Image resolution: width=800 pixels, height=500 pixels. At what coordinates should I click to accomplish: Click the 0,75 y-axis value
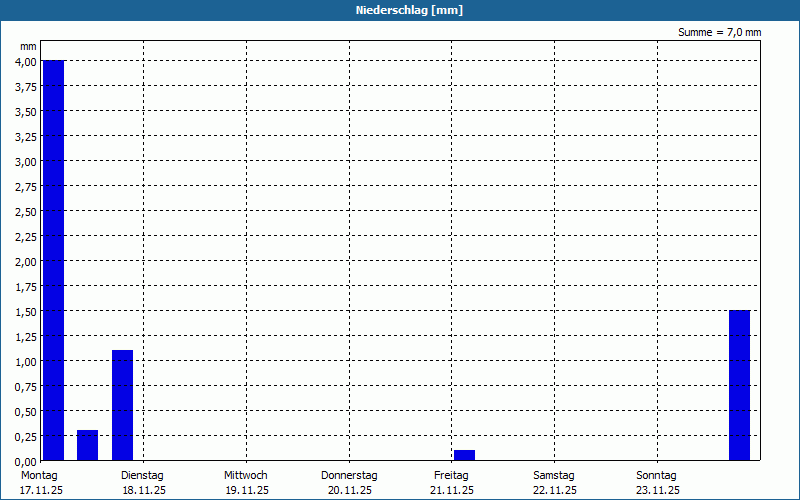tap(26, 387)
